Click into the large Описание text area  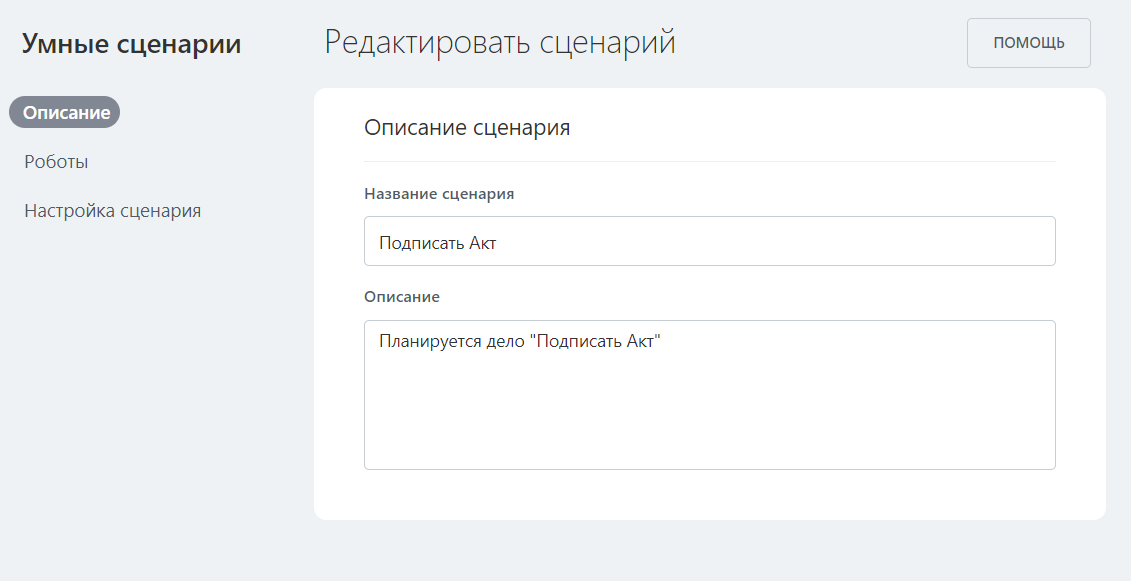pos(709,394)
